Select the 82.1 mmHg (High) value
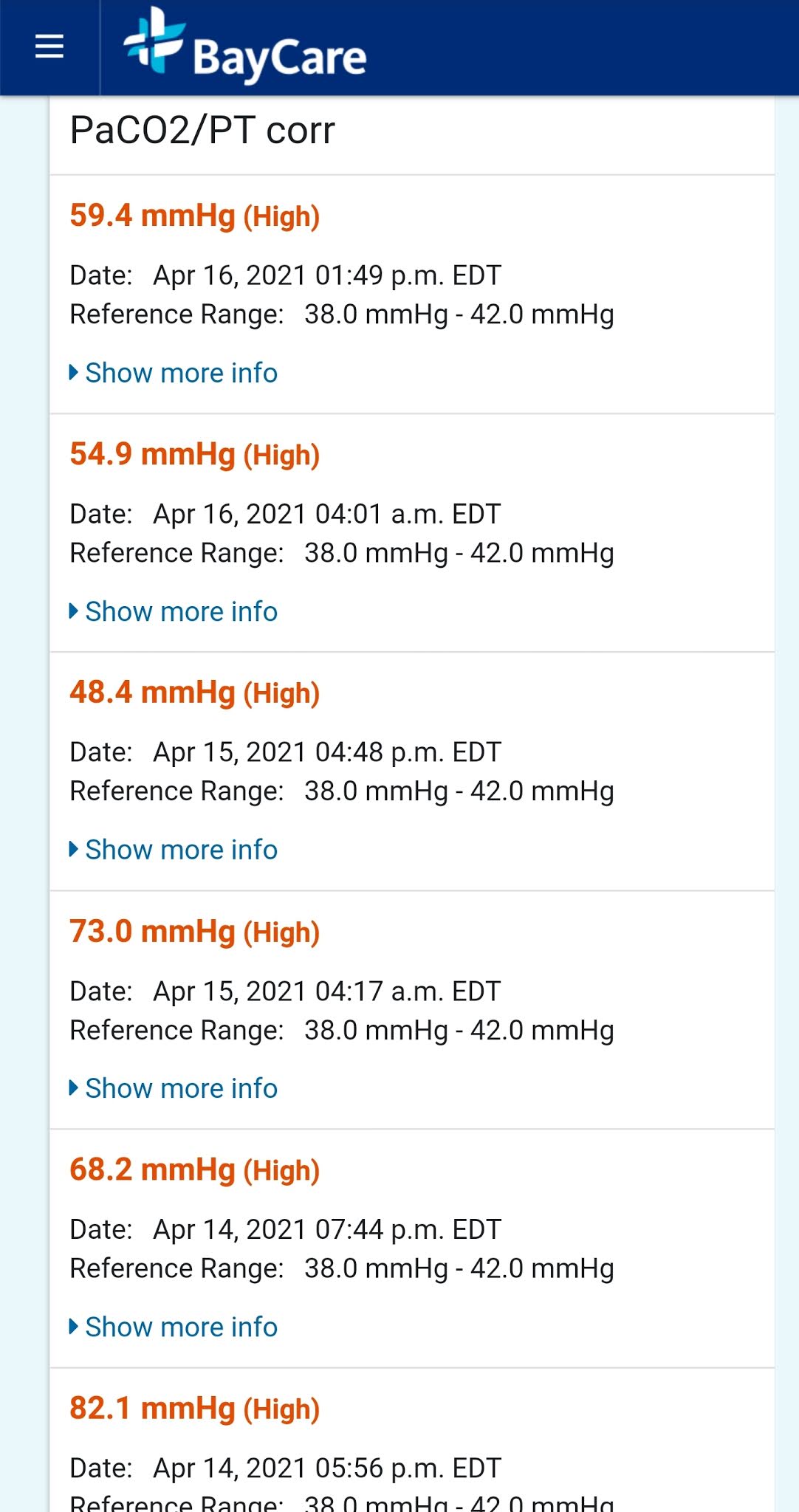 click(x=195, y=1409)
